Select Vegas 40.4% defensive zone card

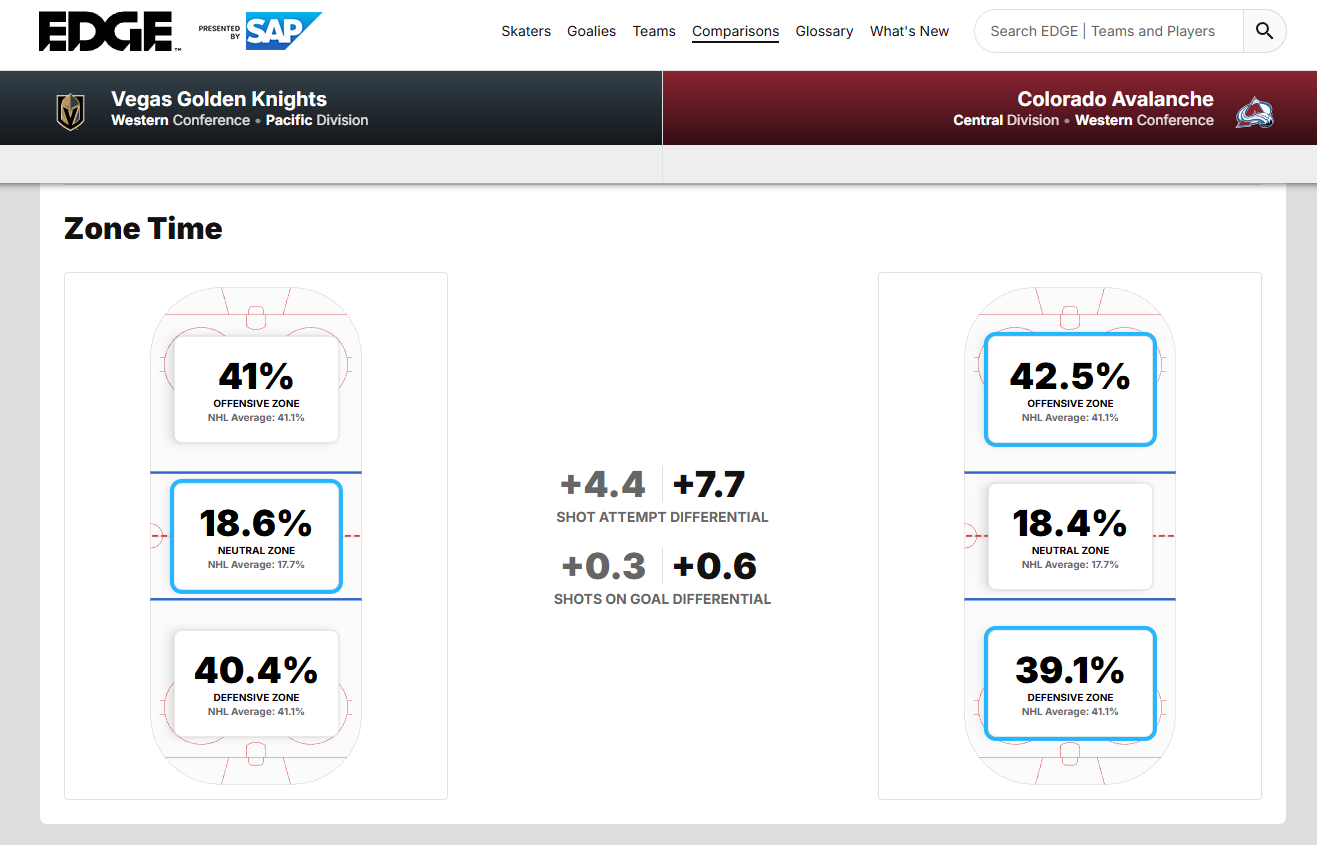point(256,683)
